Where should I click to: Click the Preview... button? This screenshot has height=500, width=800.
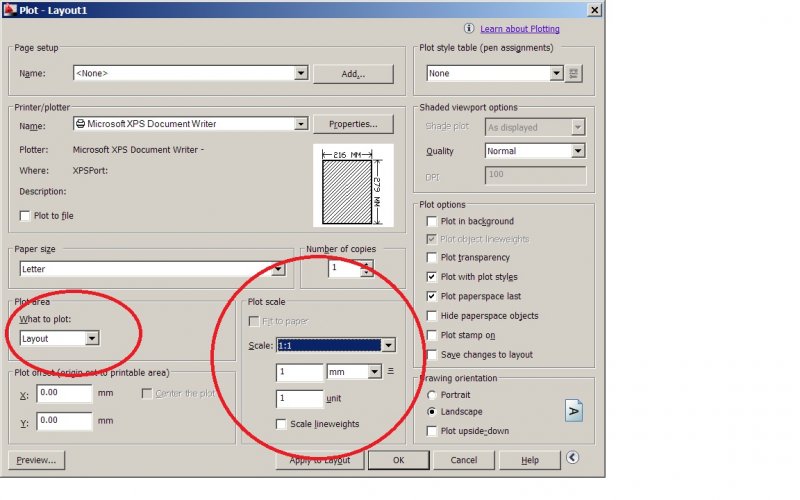click(x=36, y=460)
